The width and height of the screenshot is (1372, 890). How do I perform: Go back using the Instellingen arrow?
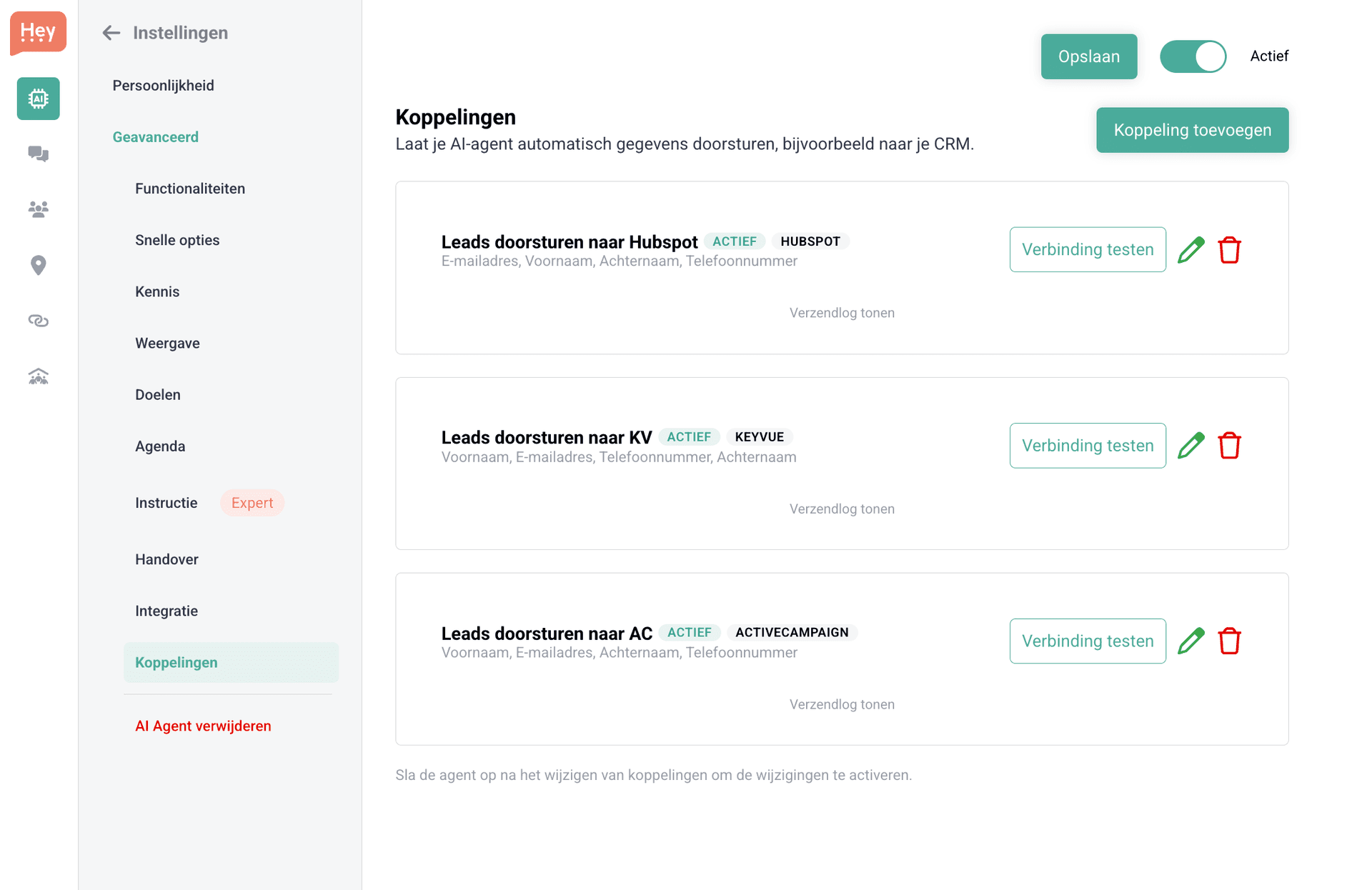click(x=111, y=33)
